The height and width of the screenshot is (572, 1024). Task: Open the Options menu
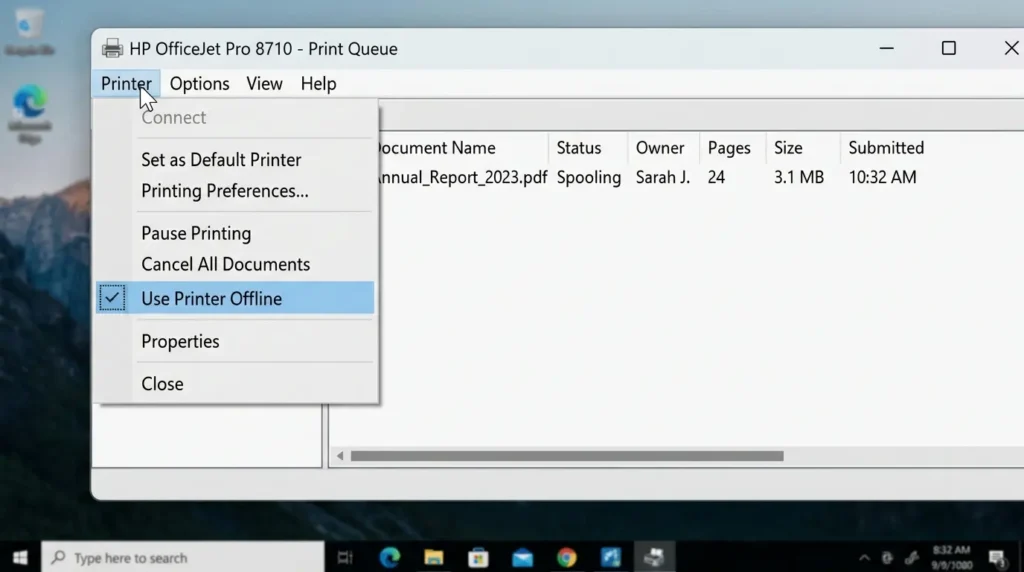pos(199,84)
